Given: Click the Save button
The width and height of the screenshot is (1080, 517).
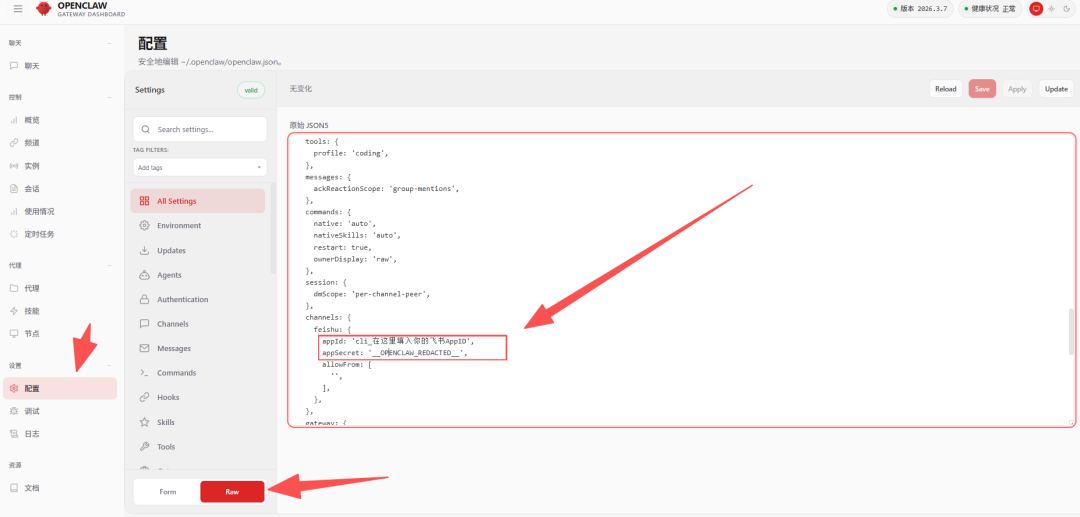Looking at the screenshot, I should click(982, 89).
